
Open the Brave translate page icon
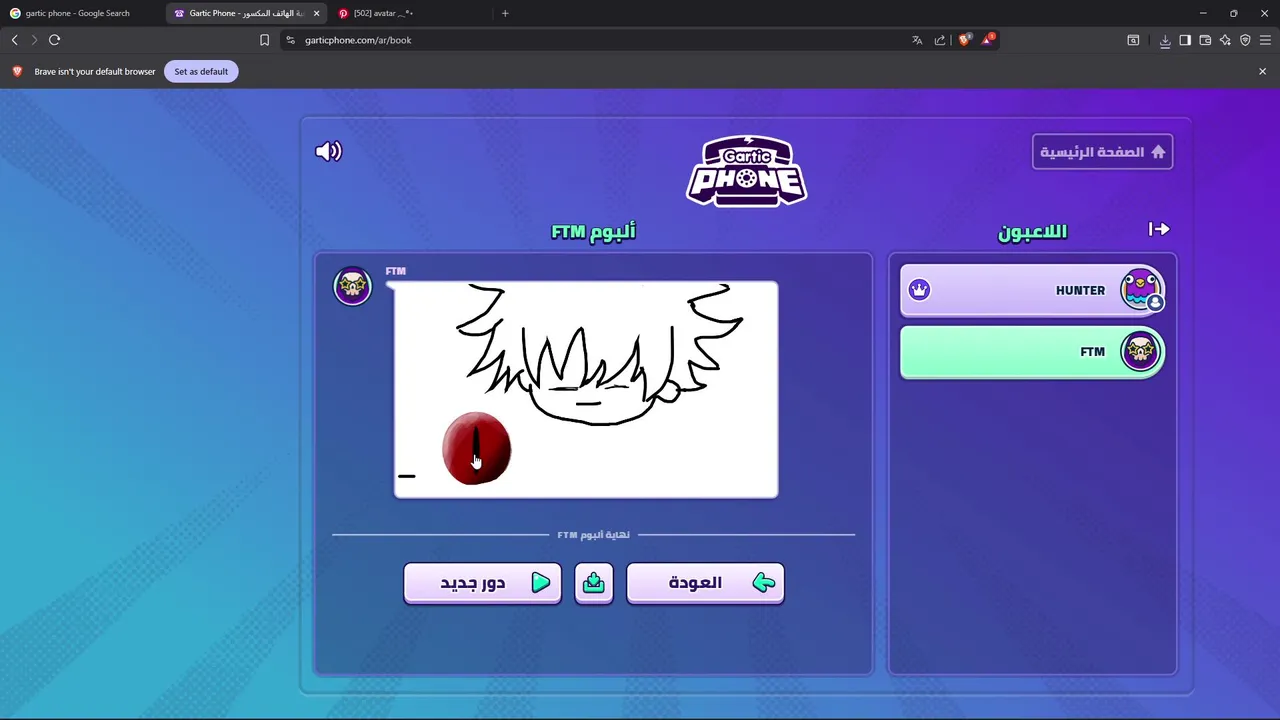(917, 40)
